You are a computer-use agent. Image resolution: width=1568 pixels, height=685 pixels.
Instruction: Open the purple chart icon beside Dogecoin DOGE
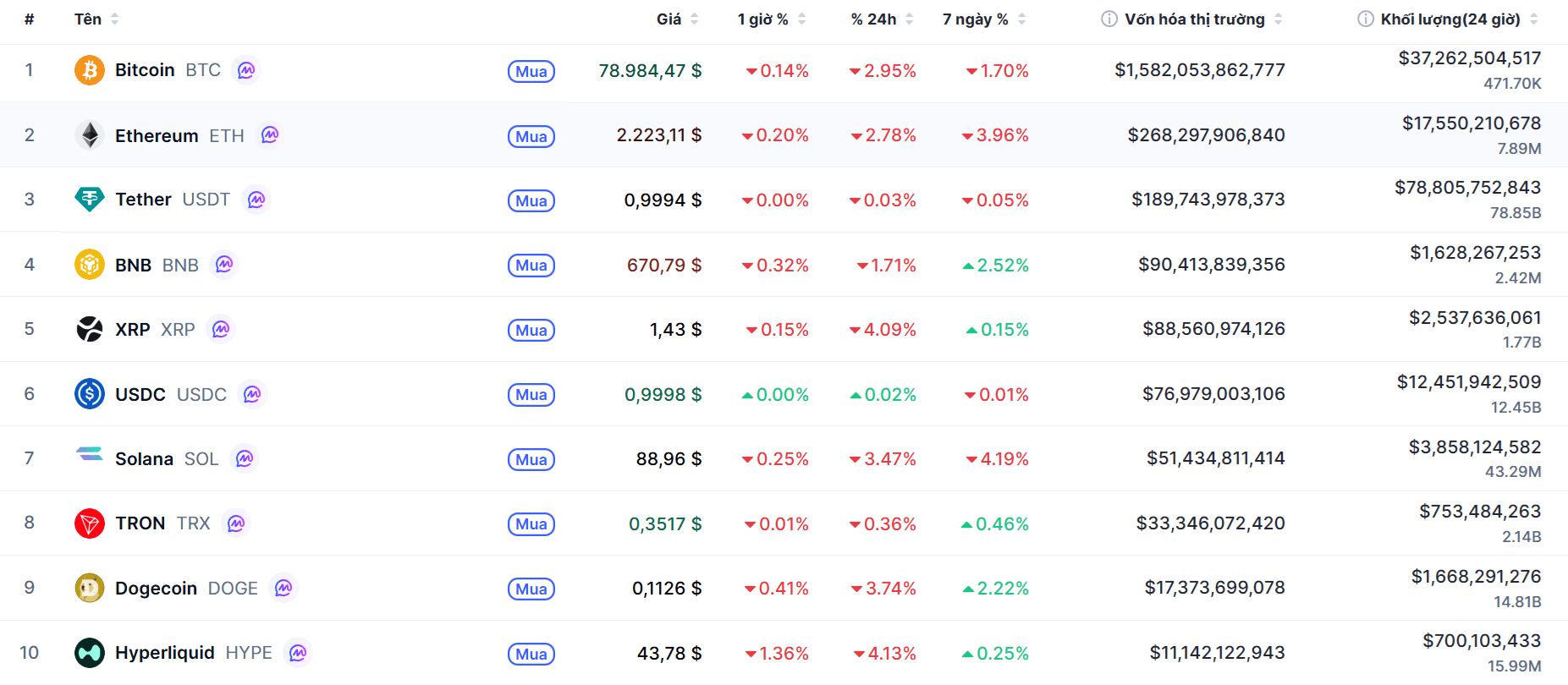(283, 588)
